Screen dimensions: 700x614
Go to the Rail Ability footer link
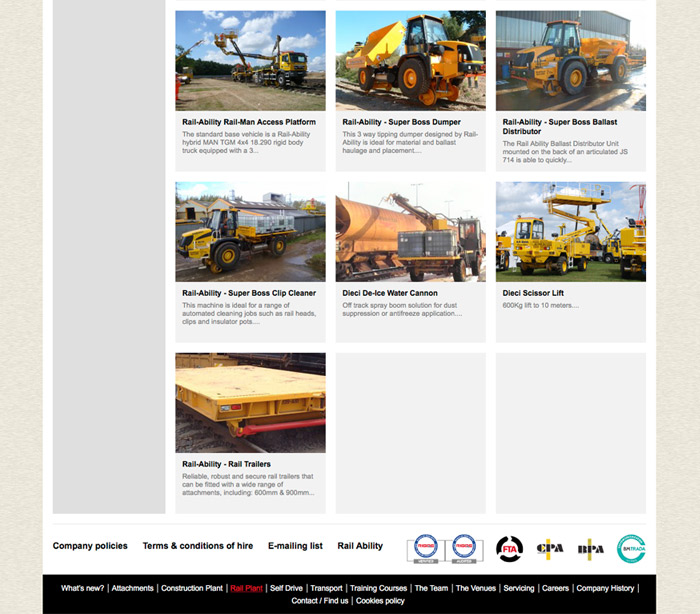click(360, 546)
